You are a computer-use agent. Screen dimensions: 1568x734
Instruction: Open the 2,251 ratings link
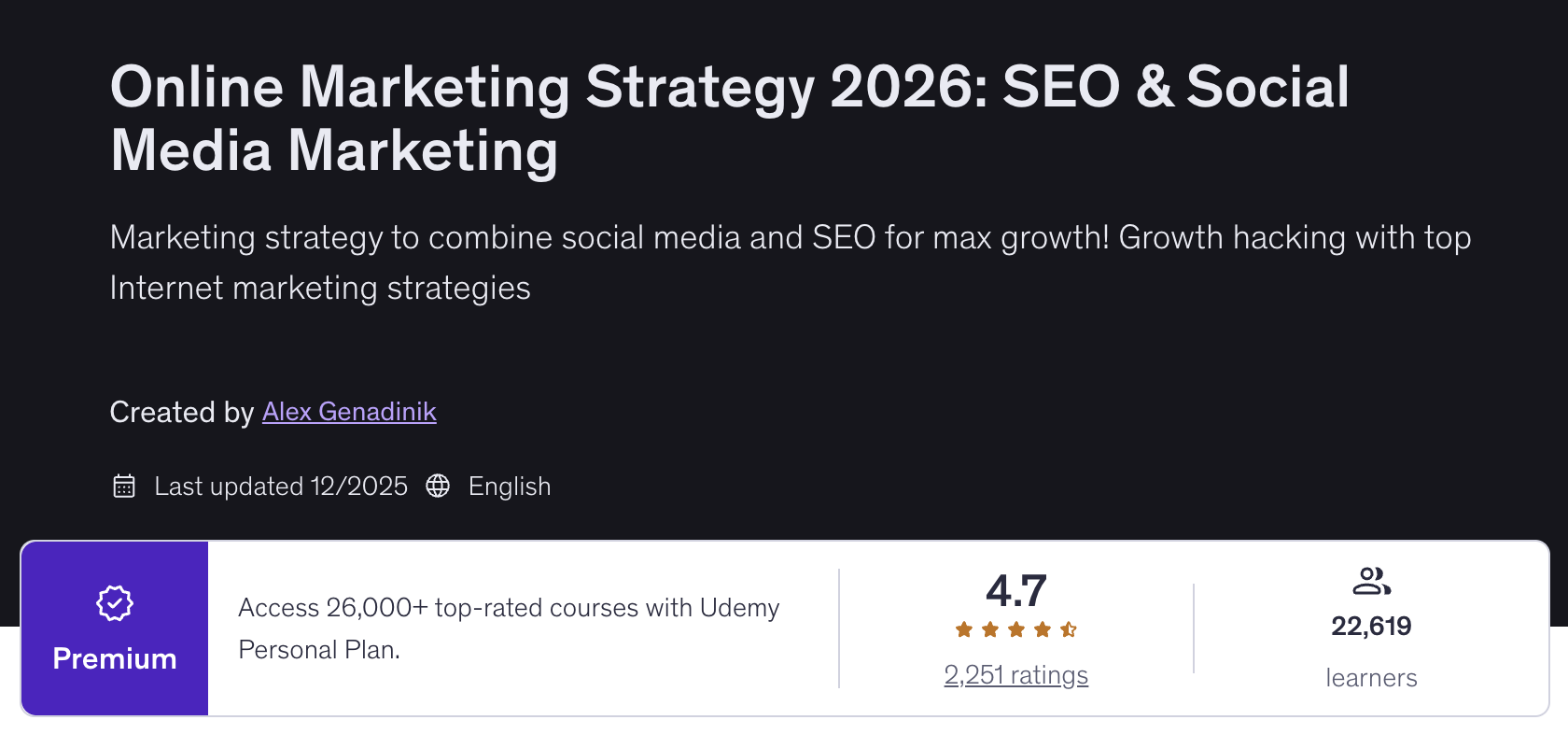pyautogui.click(x=1015, y=674)
